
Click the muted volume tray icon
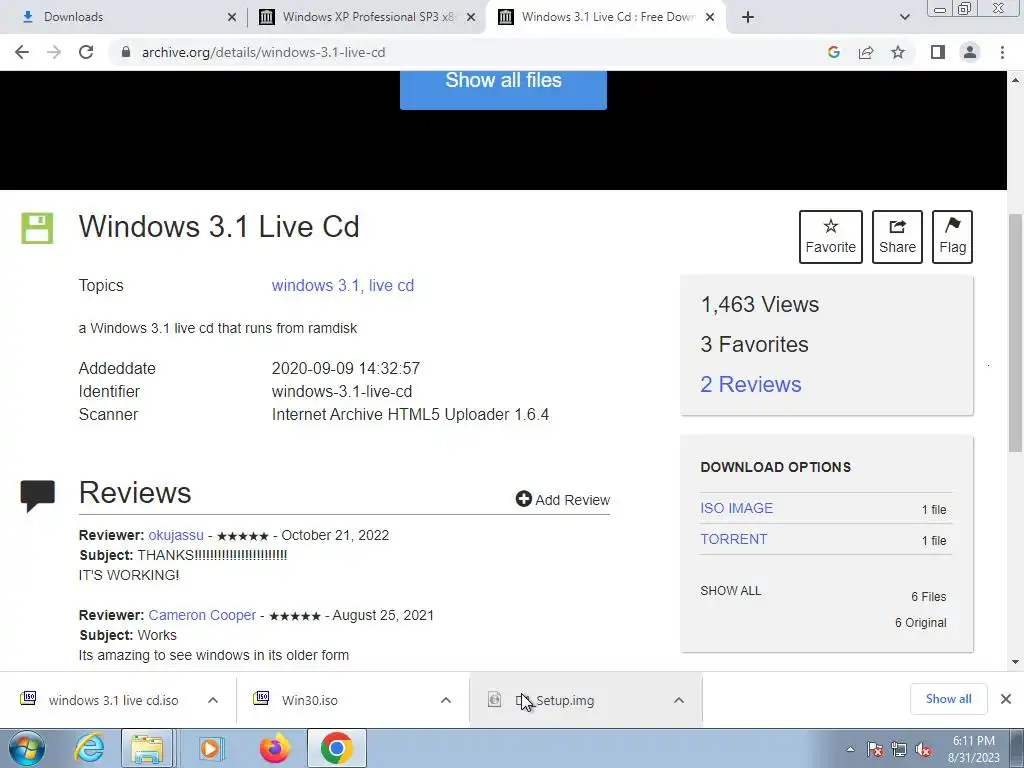(923, 749)
